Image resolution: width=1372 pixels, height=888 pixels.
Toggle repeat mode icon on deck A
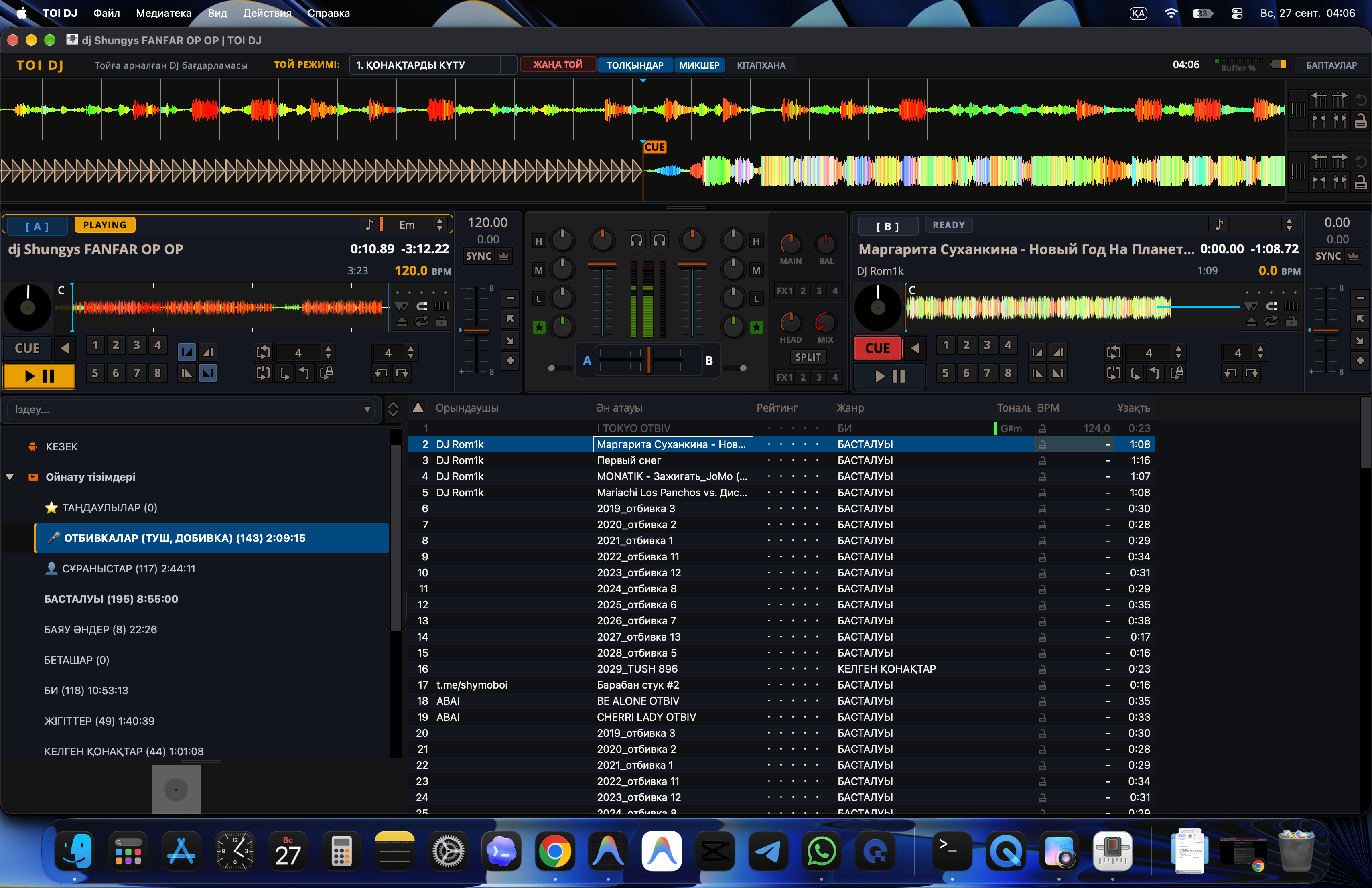pos(421,322)
